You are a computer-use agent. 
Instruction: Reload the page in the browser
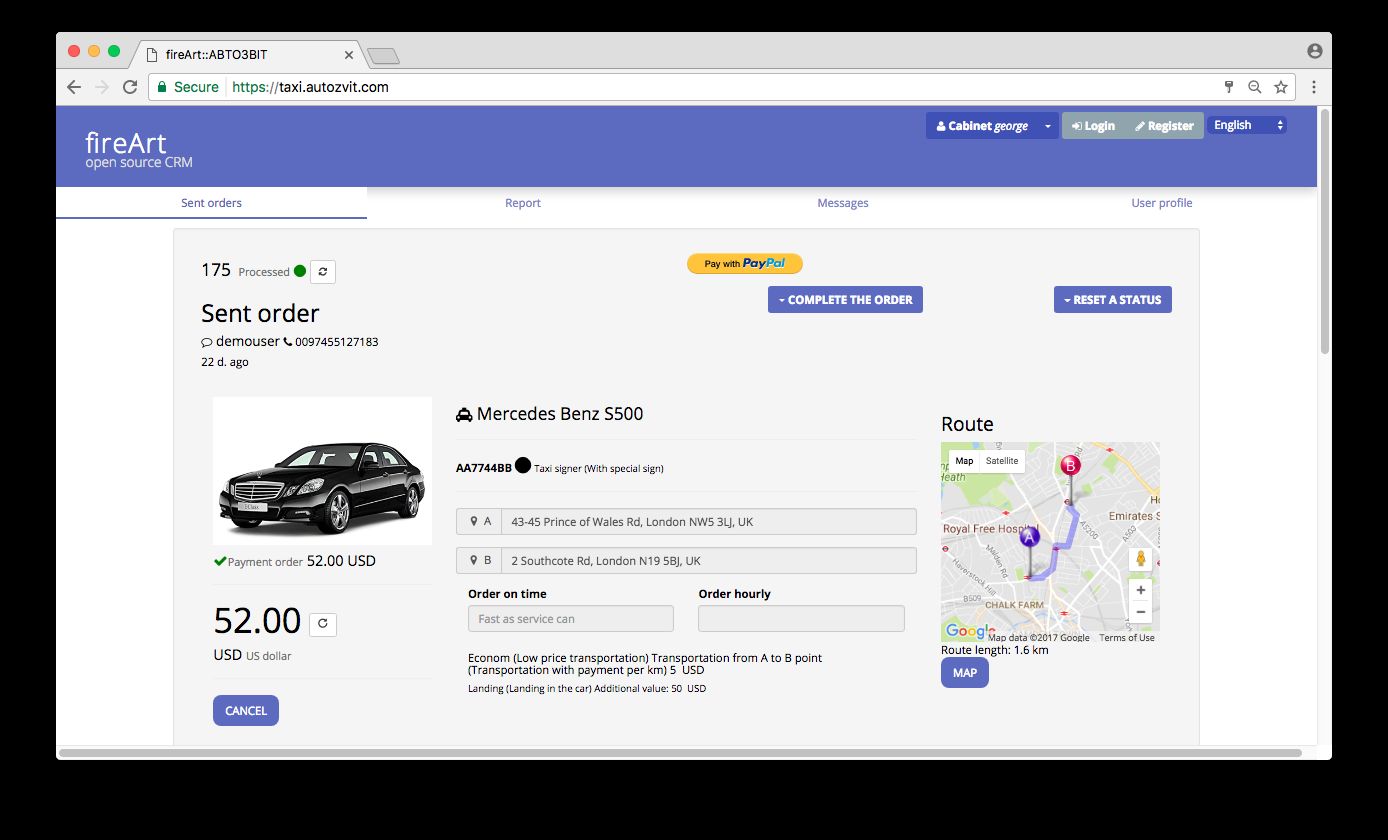tap(130, 87)
